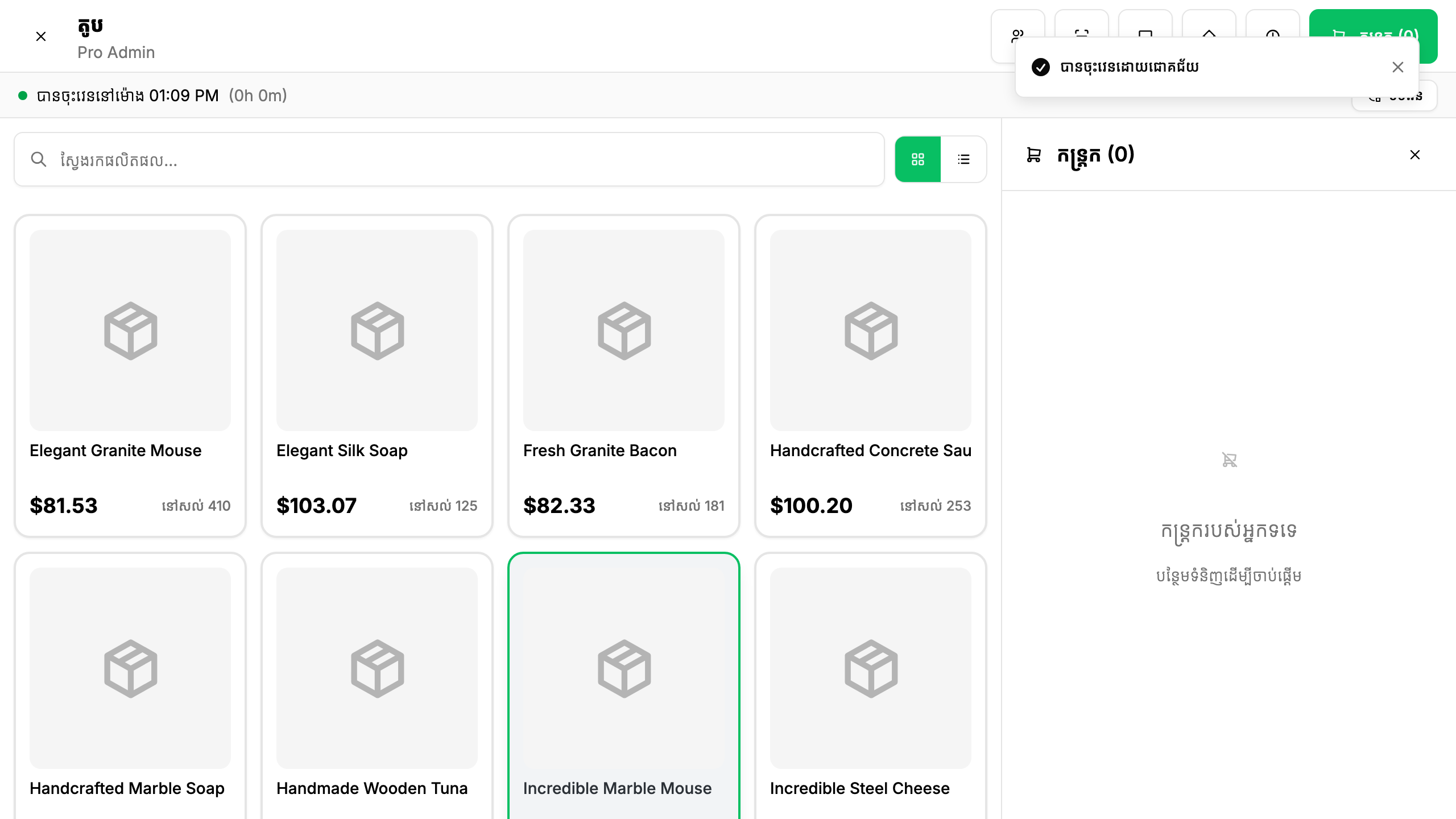
Task: Click the stock count 410
Action: pos(196,506)
